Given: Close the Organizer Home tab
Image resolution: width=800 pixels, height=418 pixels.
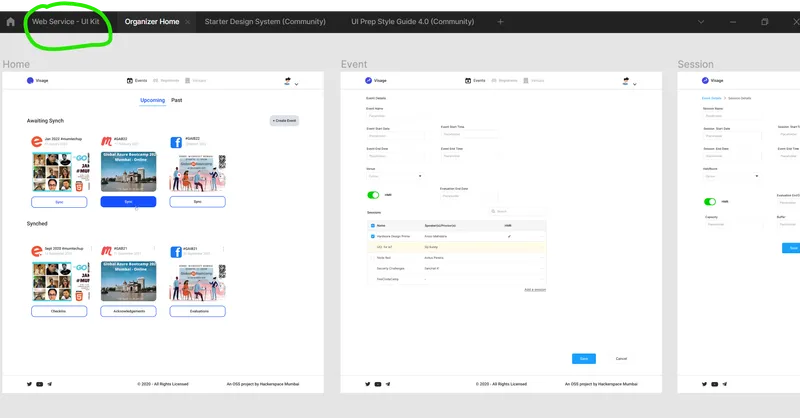Looking at the screenshot, I should [x=188, y=21].
